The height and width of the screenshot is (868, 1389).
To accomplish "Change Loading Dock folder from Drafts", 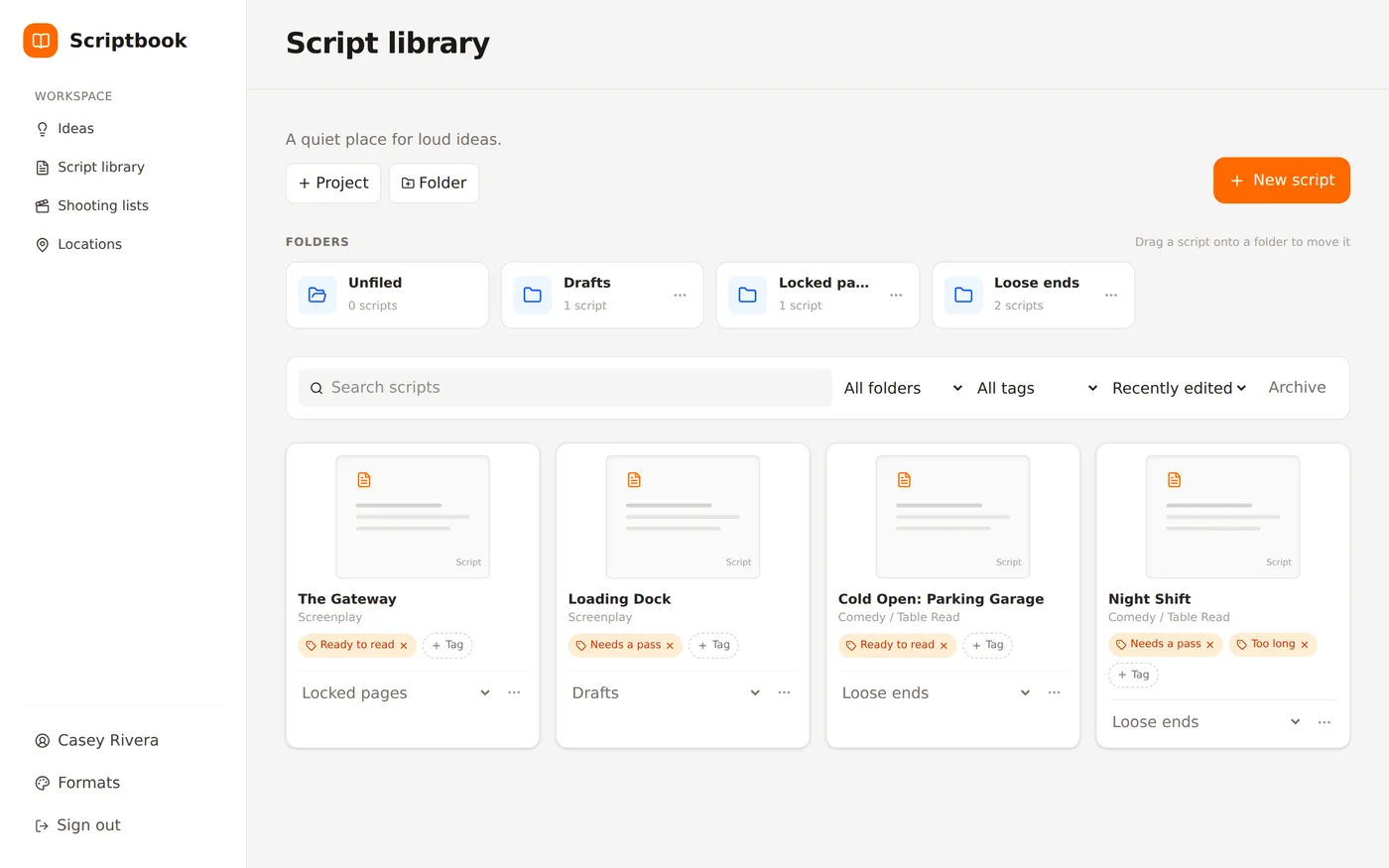I will point(667,693).
